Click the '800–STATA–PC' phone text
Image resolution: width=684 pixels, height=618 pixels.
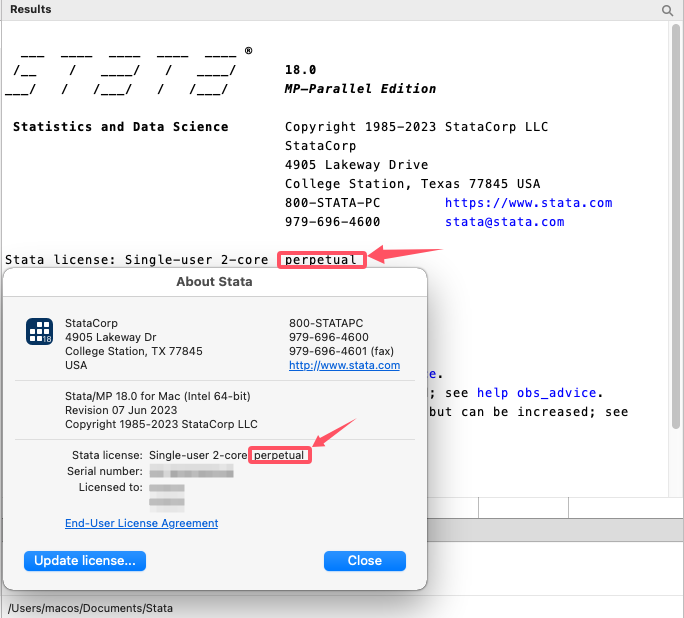[332, 203]
